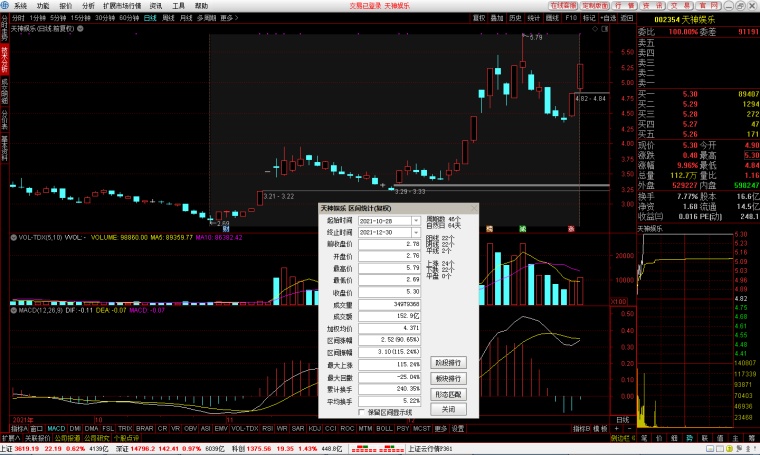Click the circular app logo icon
The image size is (760, 455).
(x=4, y=6)
